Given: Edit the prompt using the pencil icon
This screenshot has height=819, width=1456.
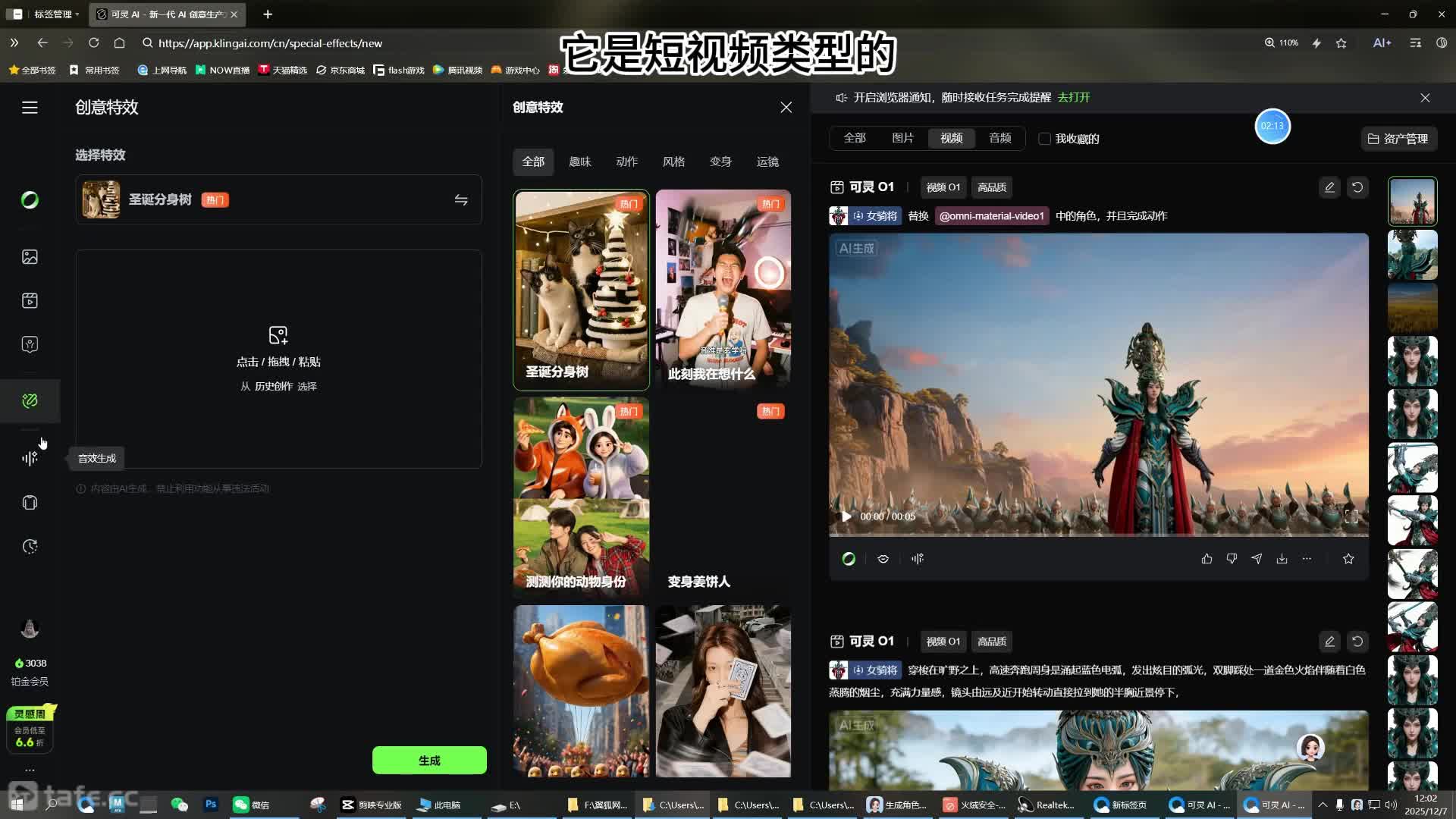Looking at the screenshot, I should pos(1329,187).
